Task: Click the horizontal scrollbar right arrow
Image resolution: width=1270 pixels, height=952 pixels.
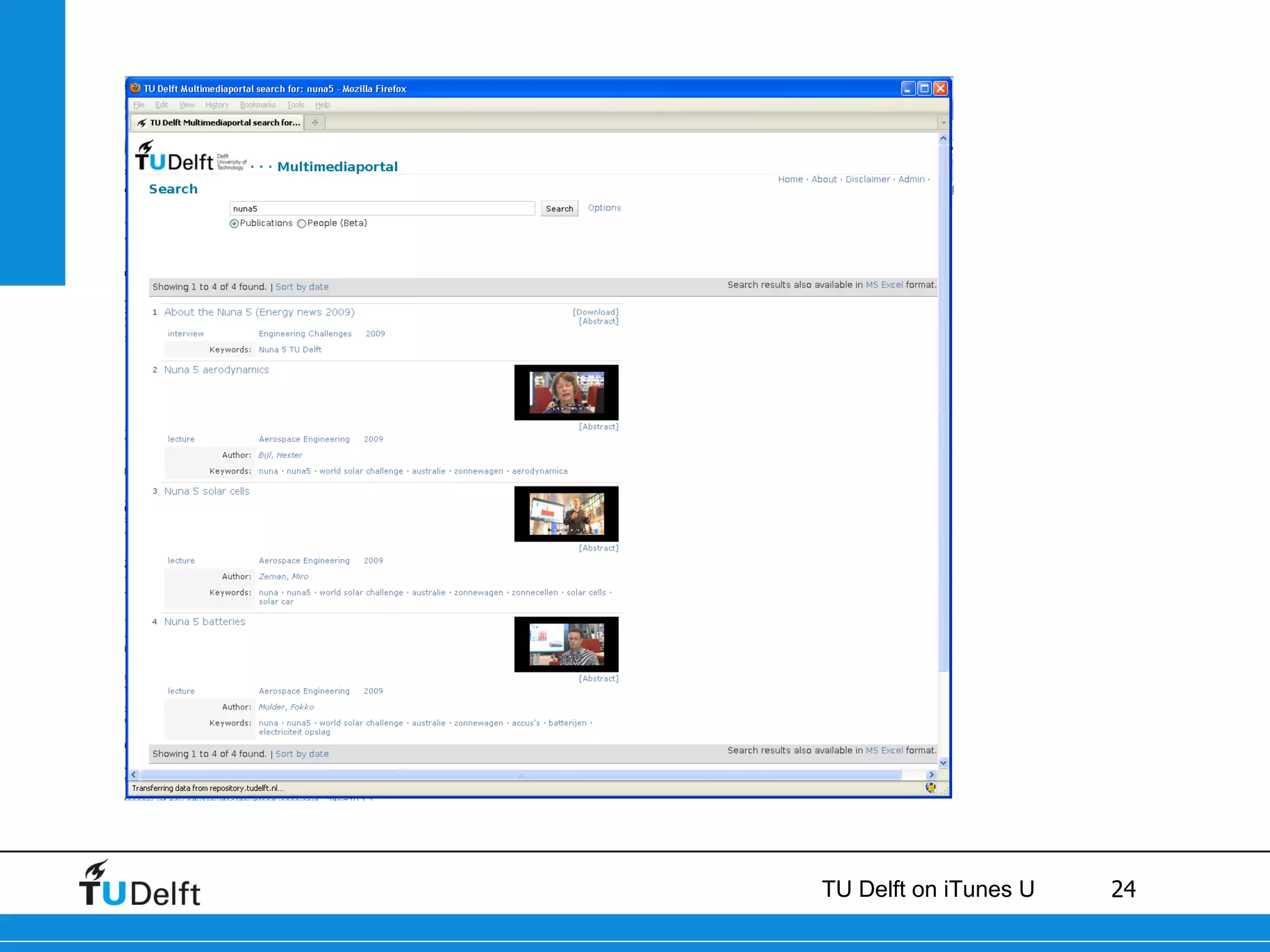Action: click(931, 775)
